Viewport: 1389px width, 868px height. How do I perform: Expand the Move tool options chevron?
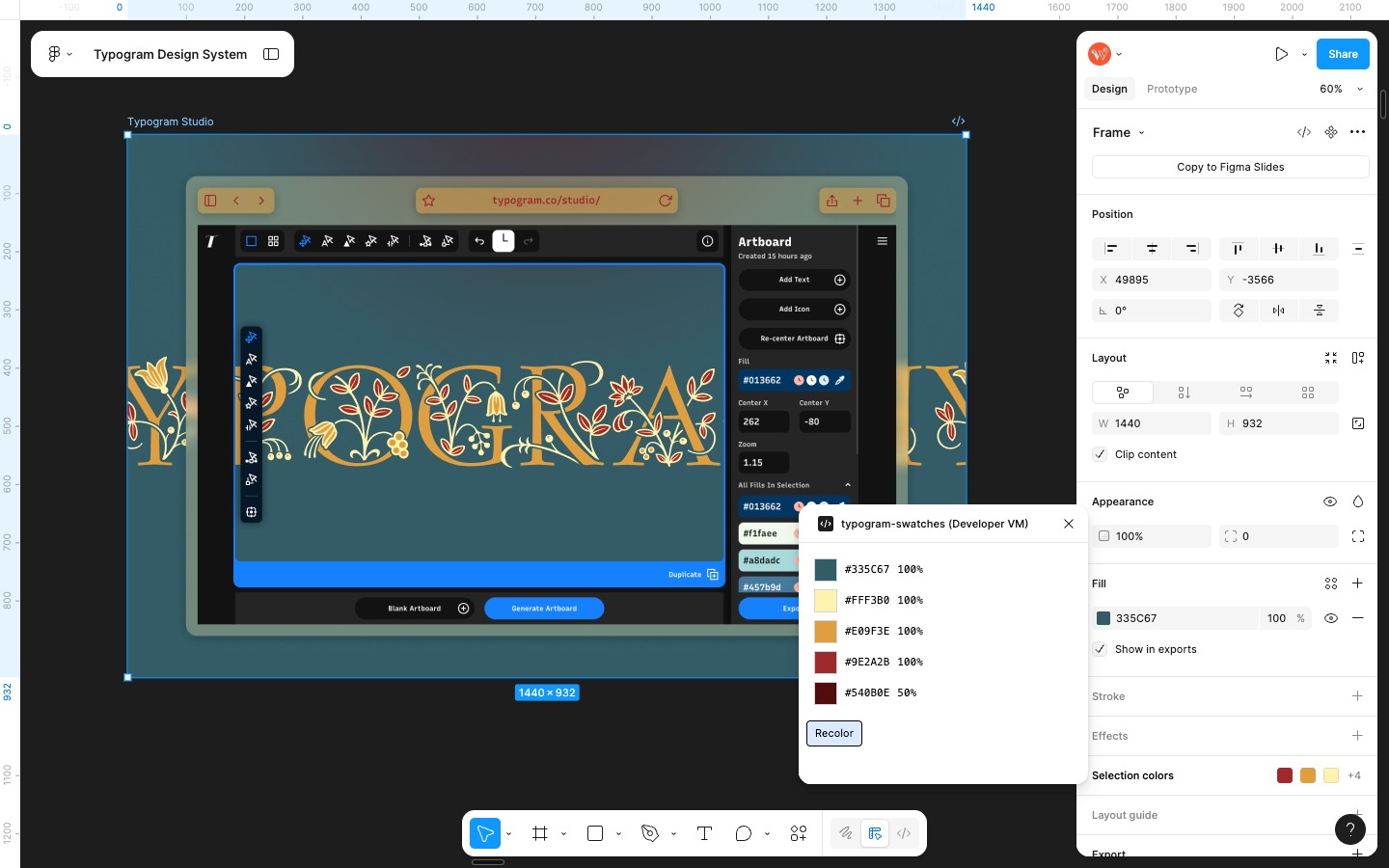pyautogui.click(x=508, y=833)
